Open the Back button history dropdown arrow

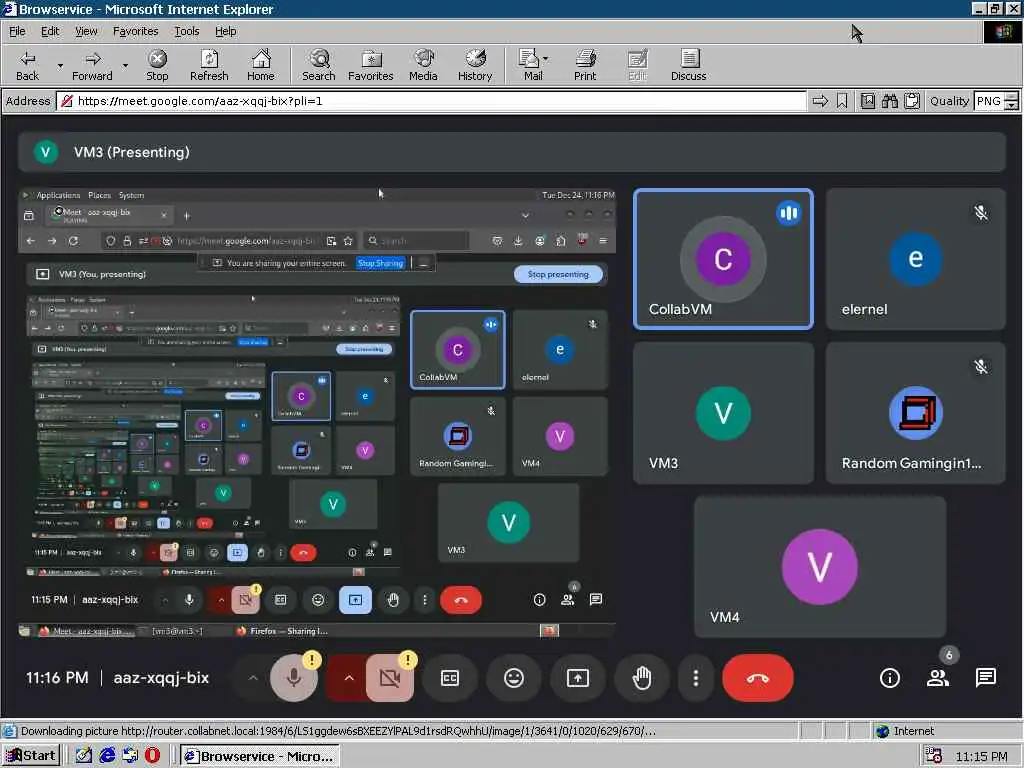point(60,65)
